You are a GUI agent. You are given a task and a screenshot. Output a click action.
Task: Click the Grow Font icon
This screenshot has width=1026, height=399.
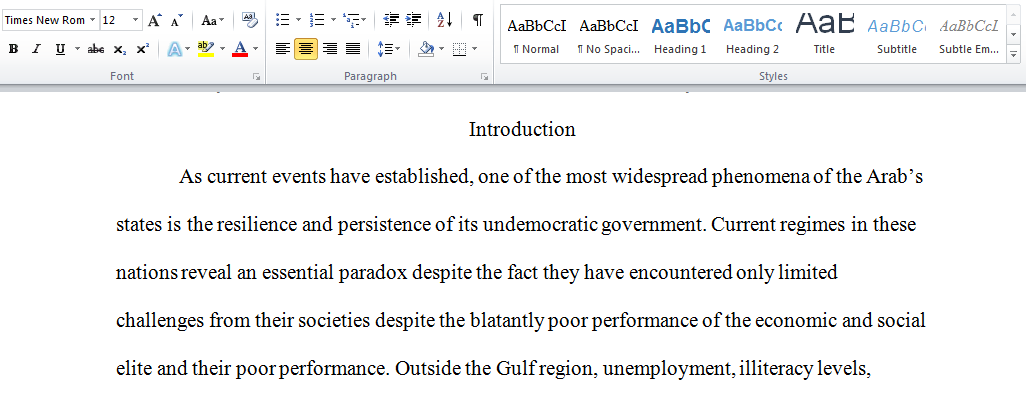pos(154,20)
